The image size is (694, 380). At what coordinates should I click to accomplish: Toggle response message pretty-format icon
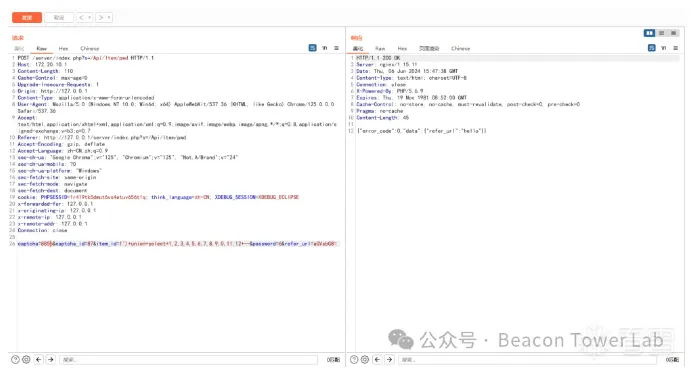[x=652, y=48]
